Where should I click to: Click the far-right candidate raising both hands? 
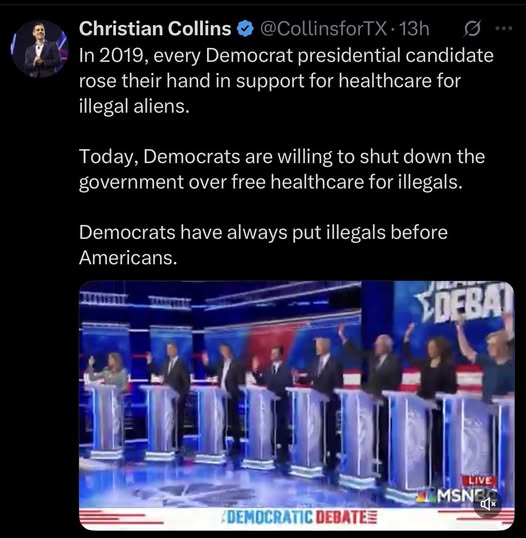489,362
